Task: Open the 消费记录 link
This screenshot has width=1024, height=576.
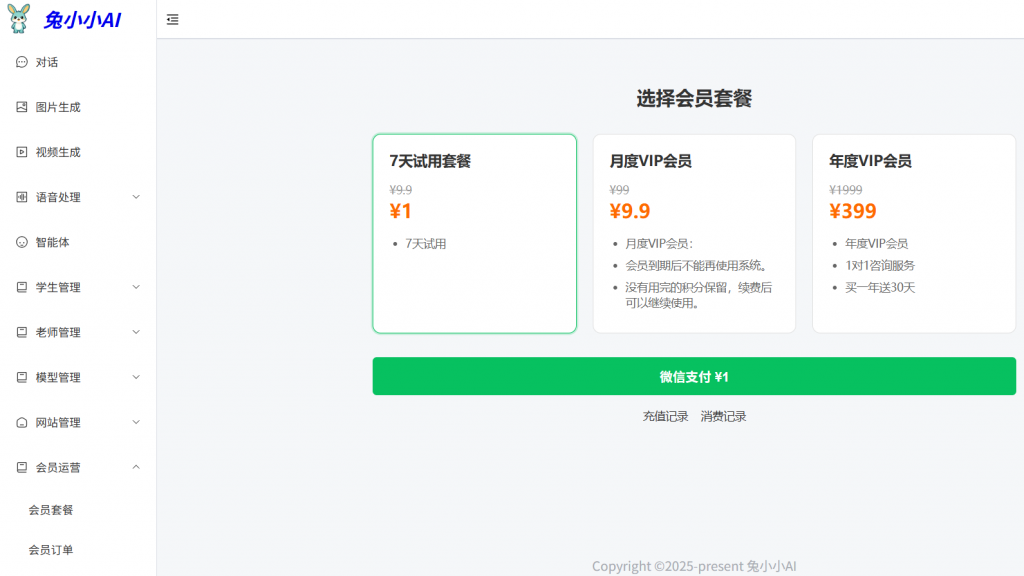Action: coord(723,416)
